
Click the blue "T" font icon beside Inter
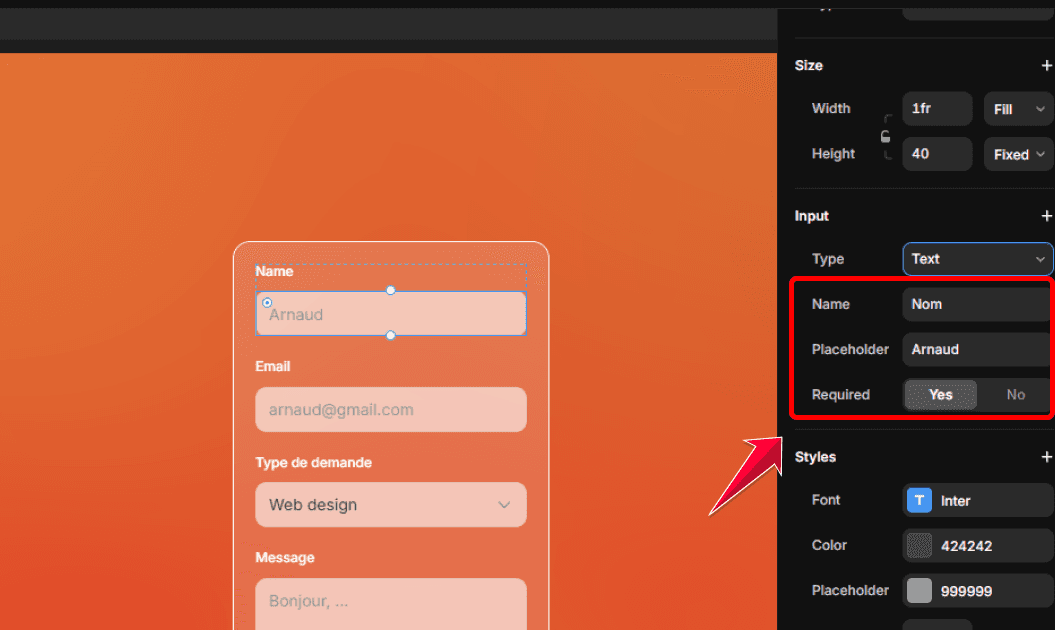(918, 500)
